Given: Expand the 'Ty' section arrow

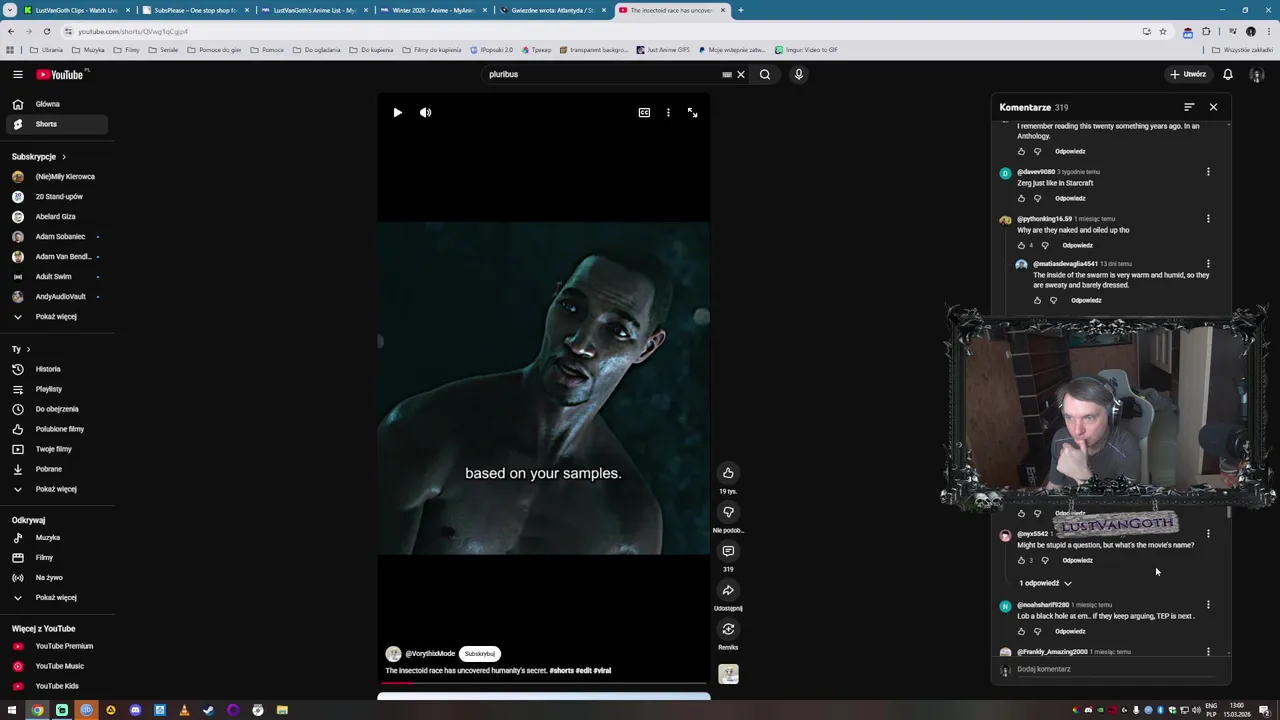Looking at the screenshot, I should click(28, 349).
